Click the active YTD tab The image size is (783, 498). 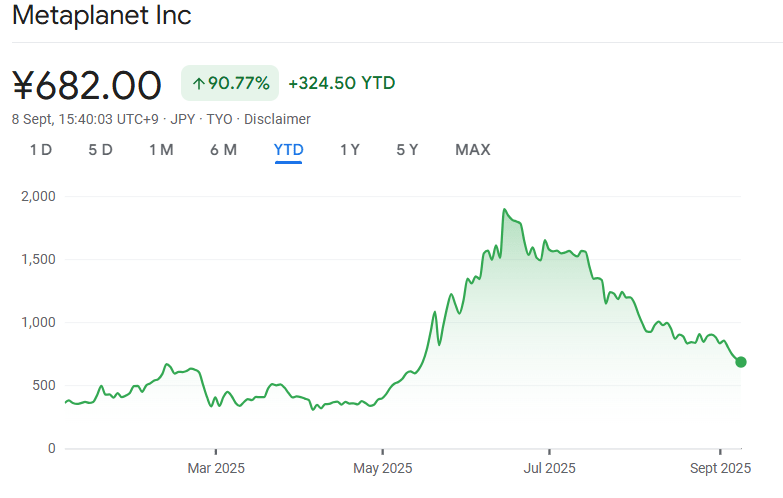[x=289, y=150]
